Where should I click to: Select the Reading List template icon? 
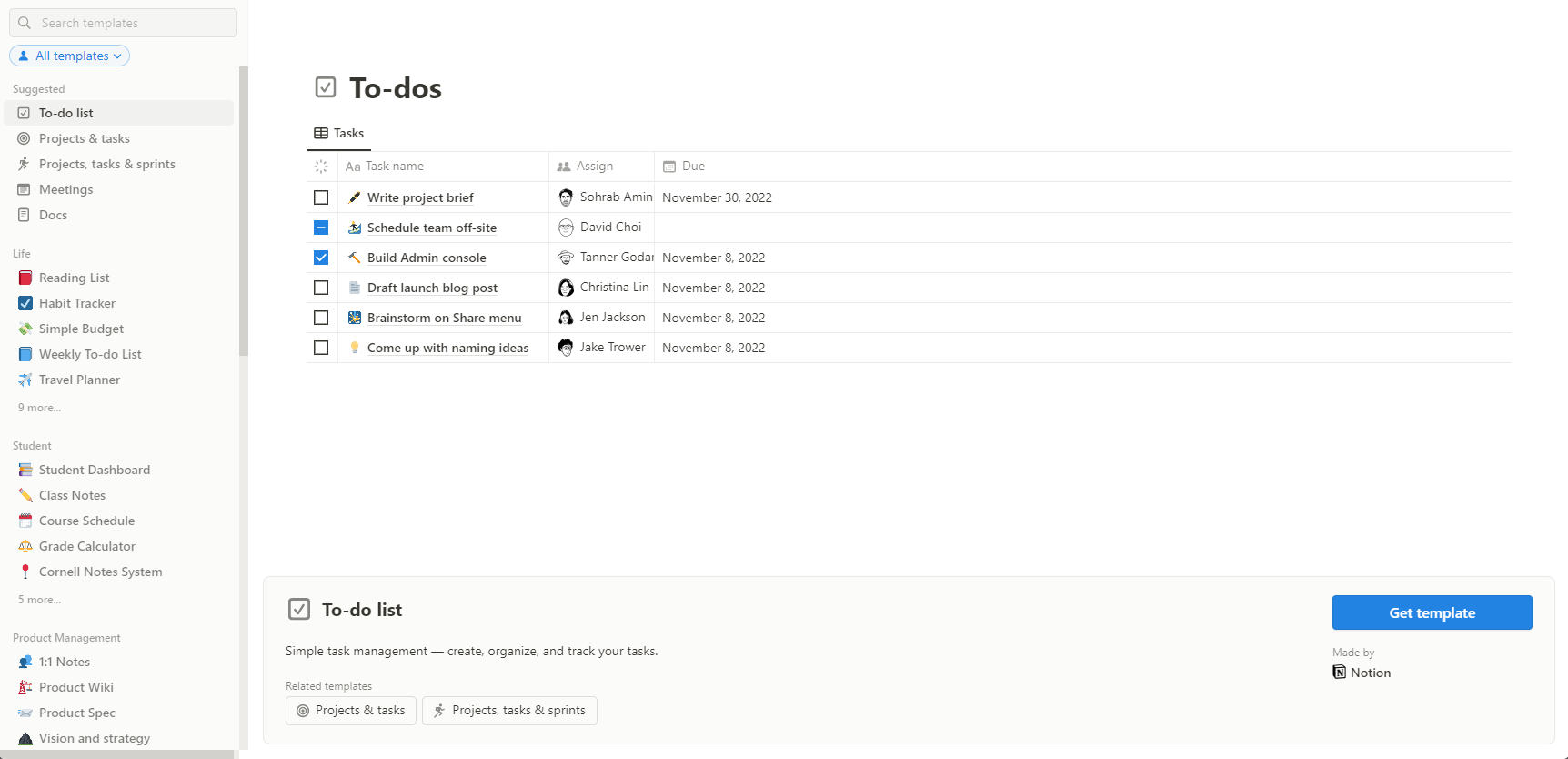tap(25, 278)
